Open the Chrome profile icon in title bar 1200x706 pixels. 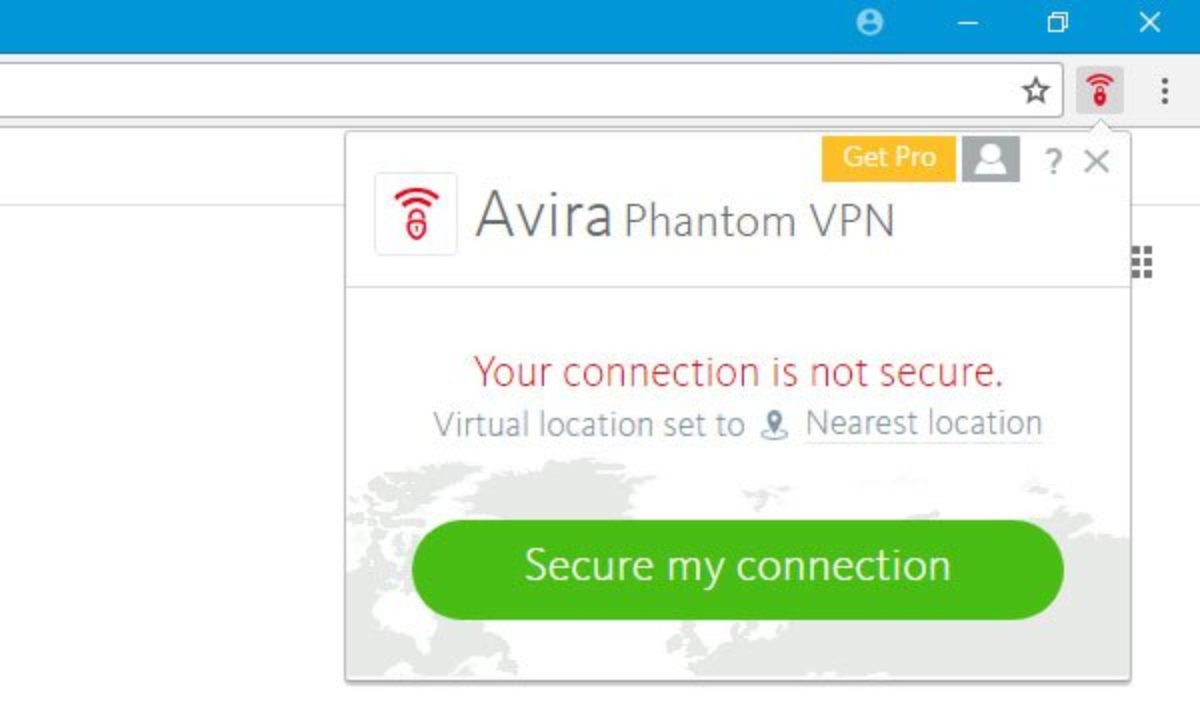(870, 23)
